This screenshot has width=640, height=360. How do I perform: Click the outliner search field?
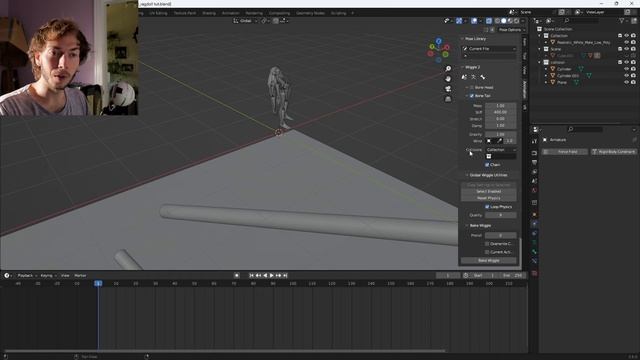tap(583, 20)
